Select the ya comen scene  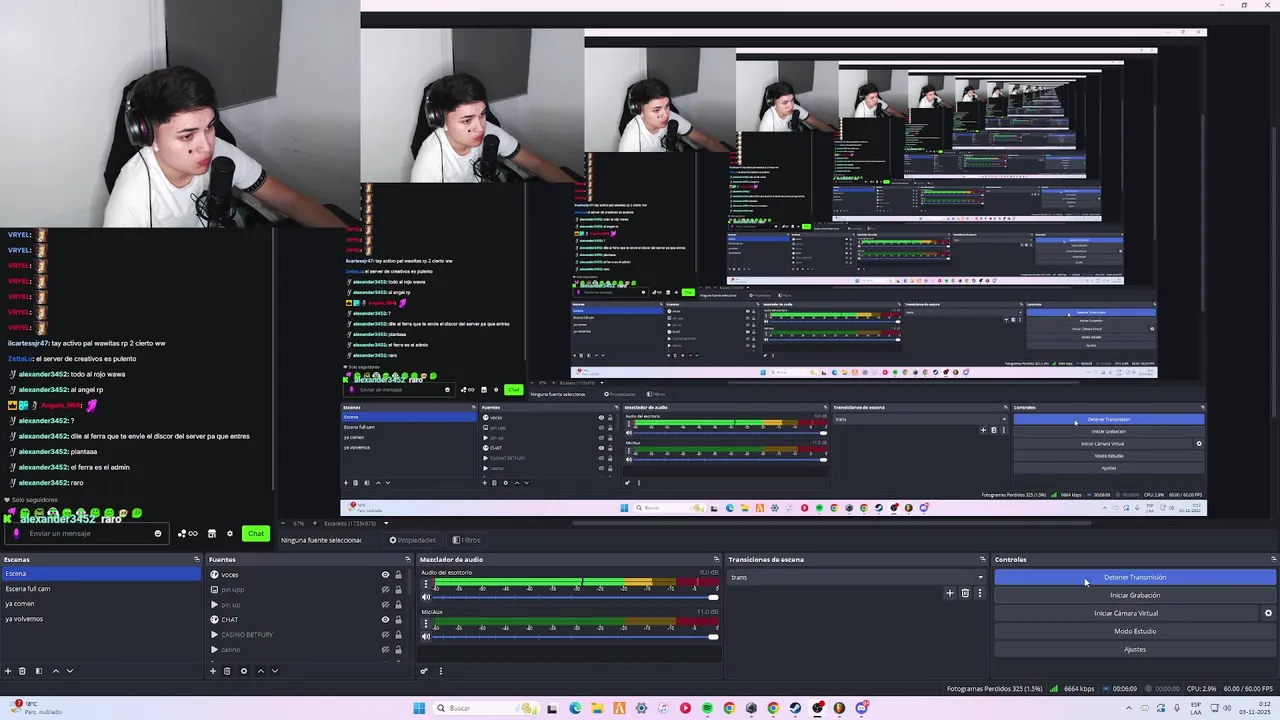click(100, 604)
